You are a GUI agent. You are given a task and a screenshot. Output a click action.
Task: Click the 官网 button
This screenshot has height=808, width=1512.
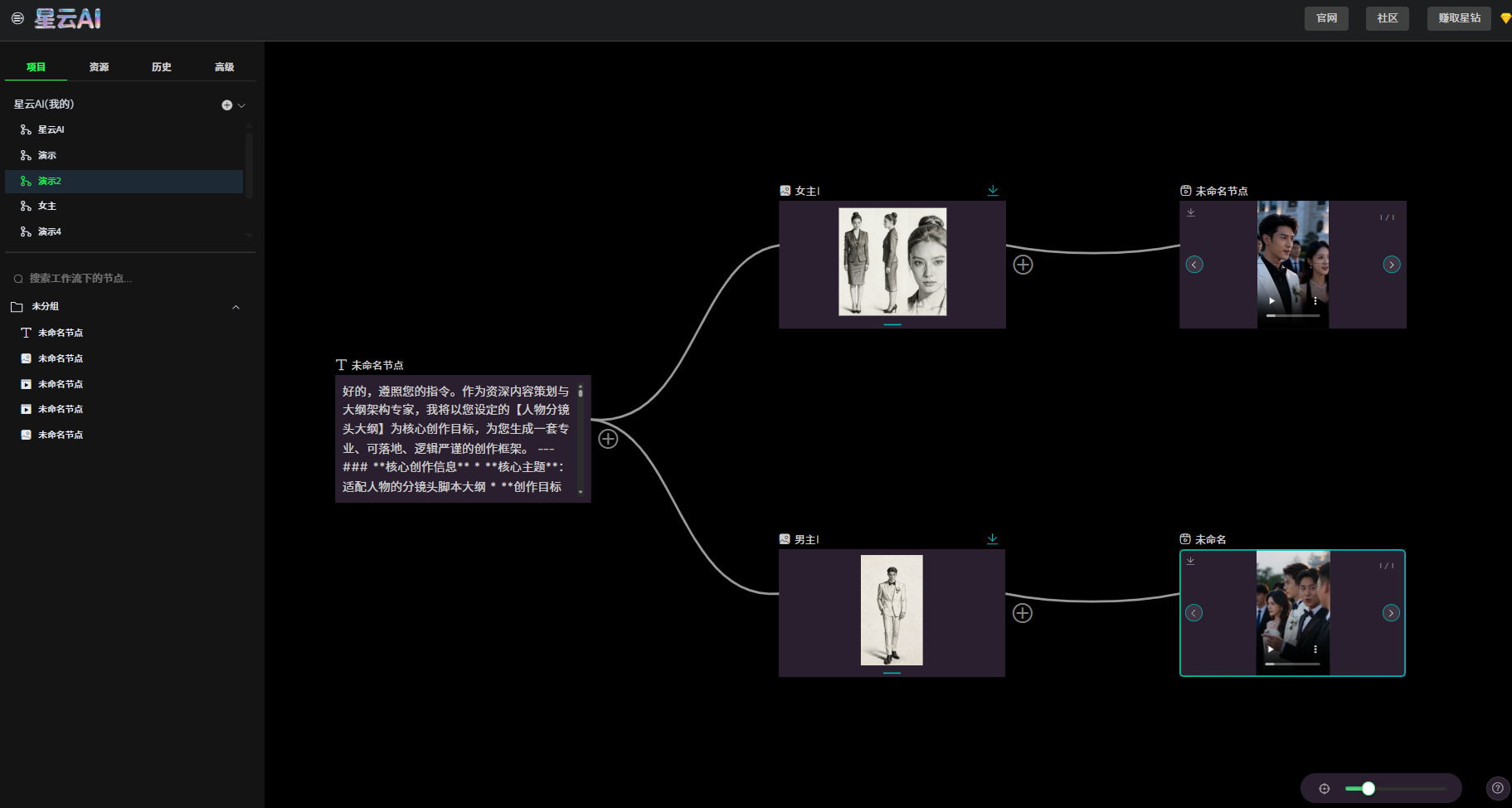pos(1326,18)
